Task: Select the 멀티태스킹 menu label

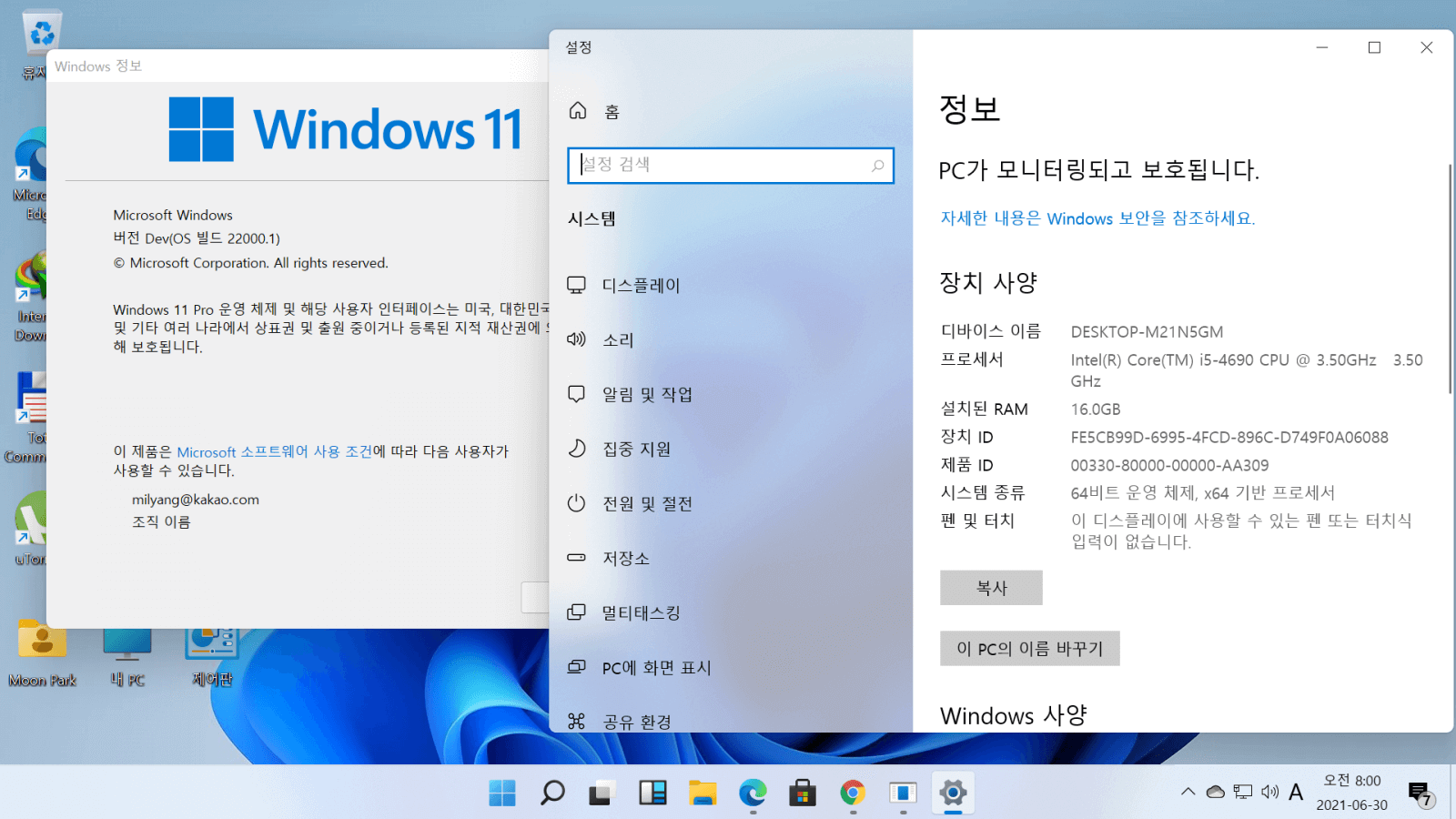Action: pos(642,612)
